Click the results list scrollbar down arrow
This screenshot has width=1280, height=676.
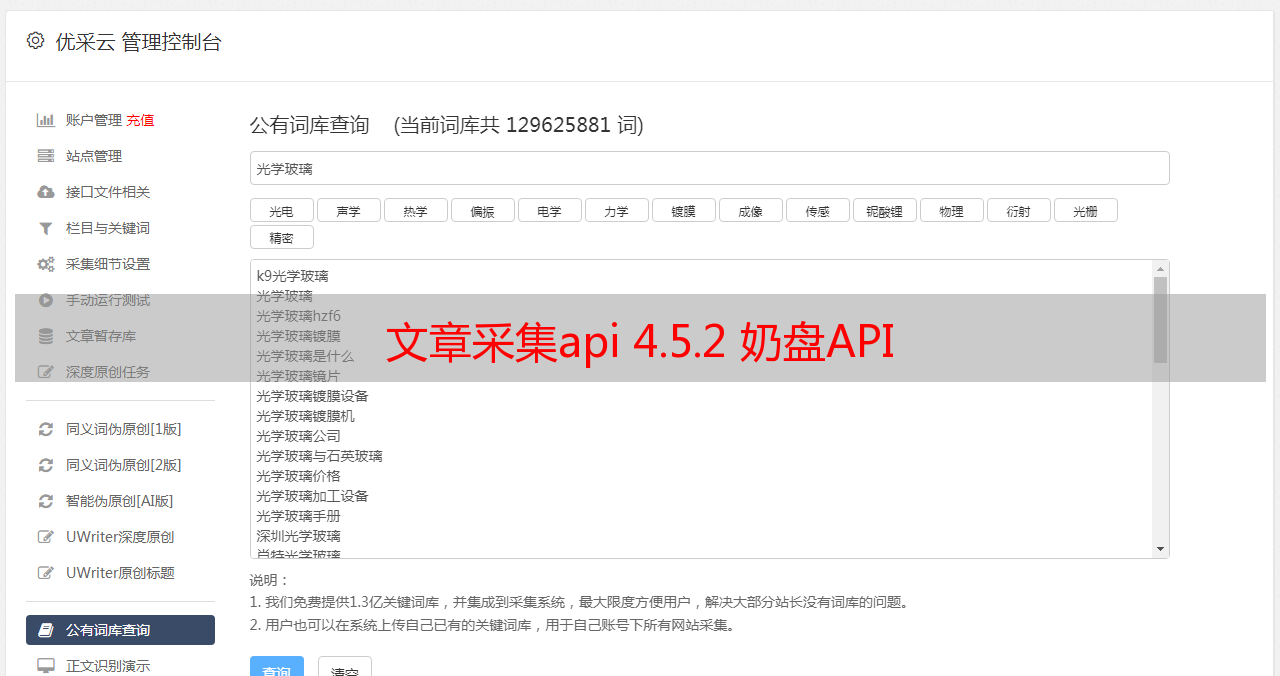pos(1160,549)
